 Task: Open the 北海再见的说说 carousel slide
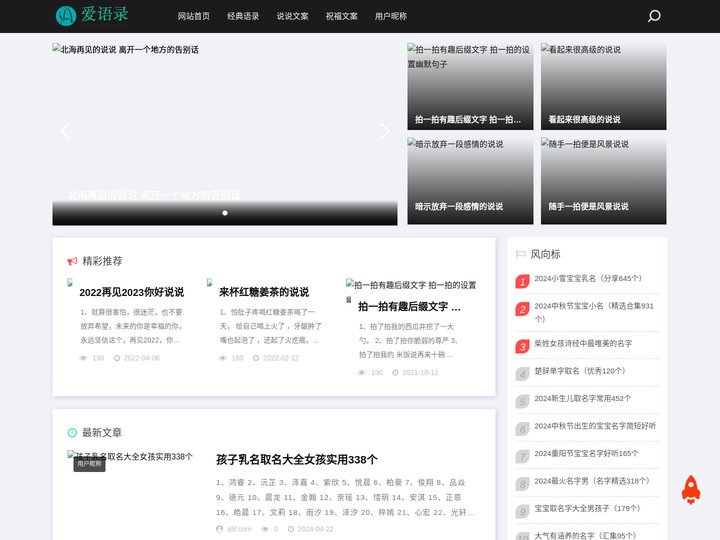[225, 134]
